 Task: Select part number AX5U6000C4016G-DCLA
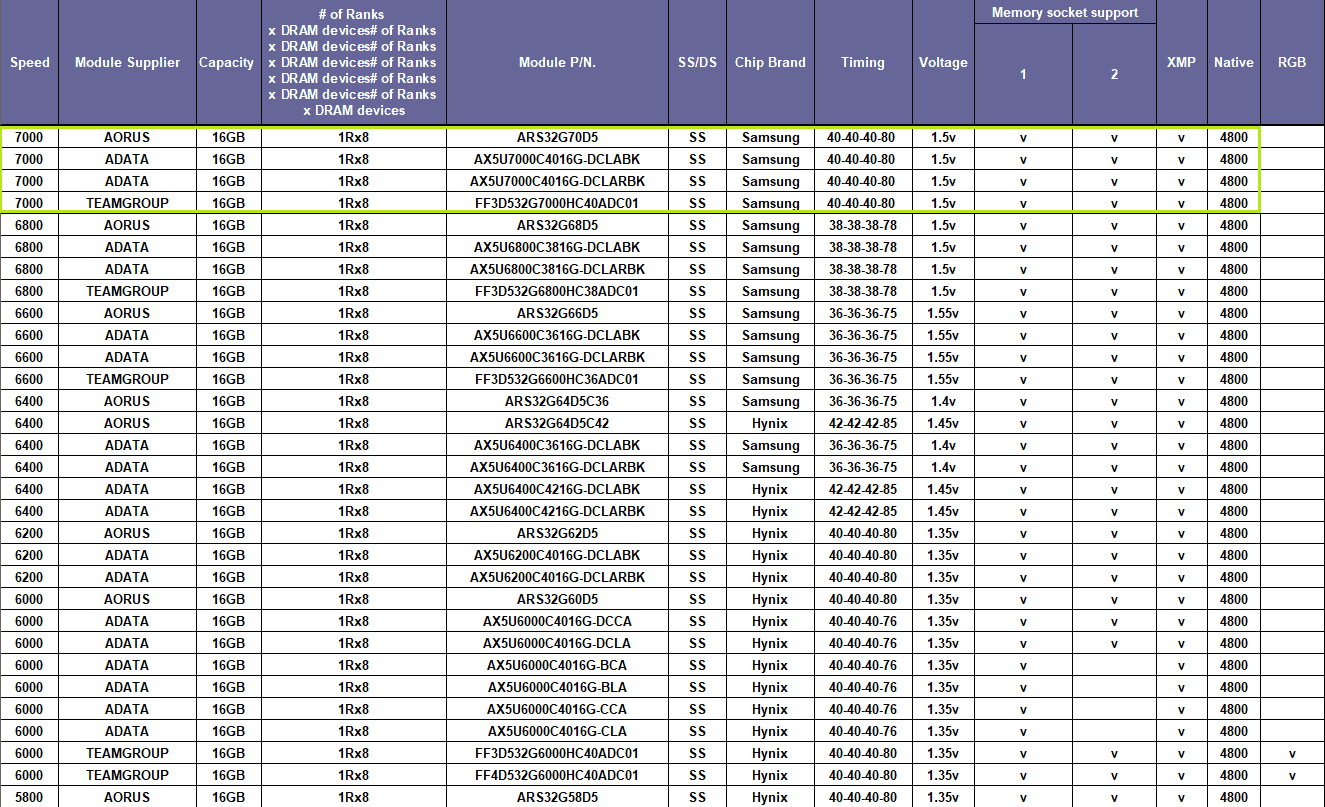coord(557,643)
